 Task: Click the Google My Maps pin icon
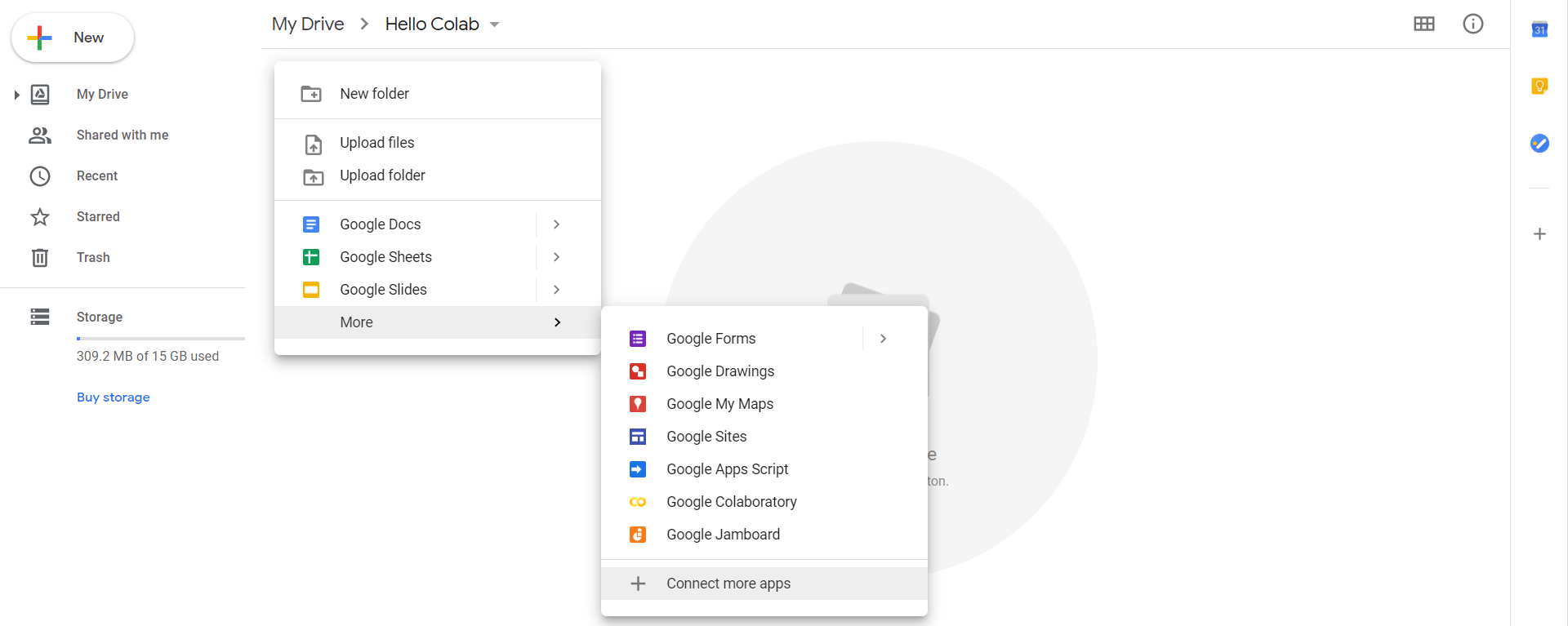pyautogui.click(x=638, y=404)
